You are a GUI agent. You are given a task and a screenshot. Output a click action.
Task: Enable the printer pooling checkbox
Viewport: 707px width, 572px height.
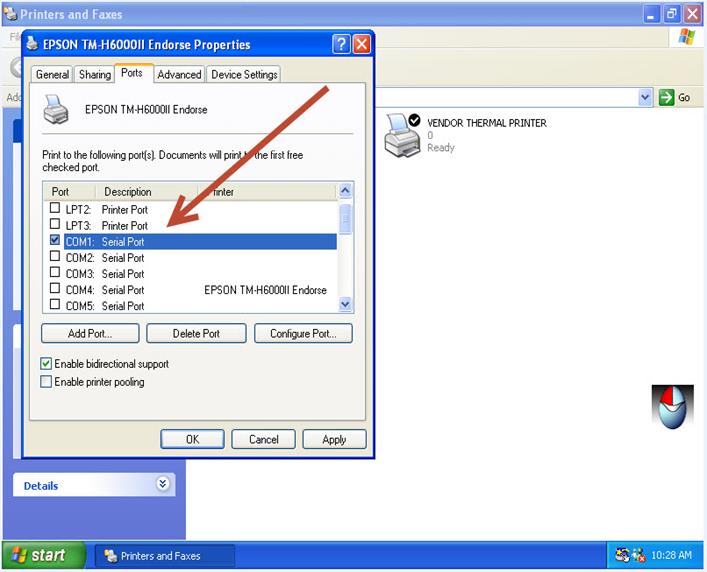point(46,382)
